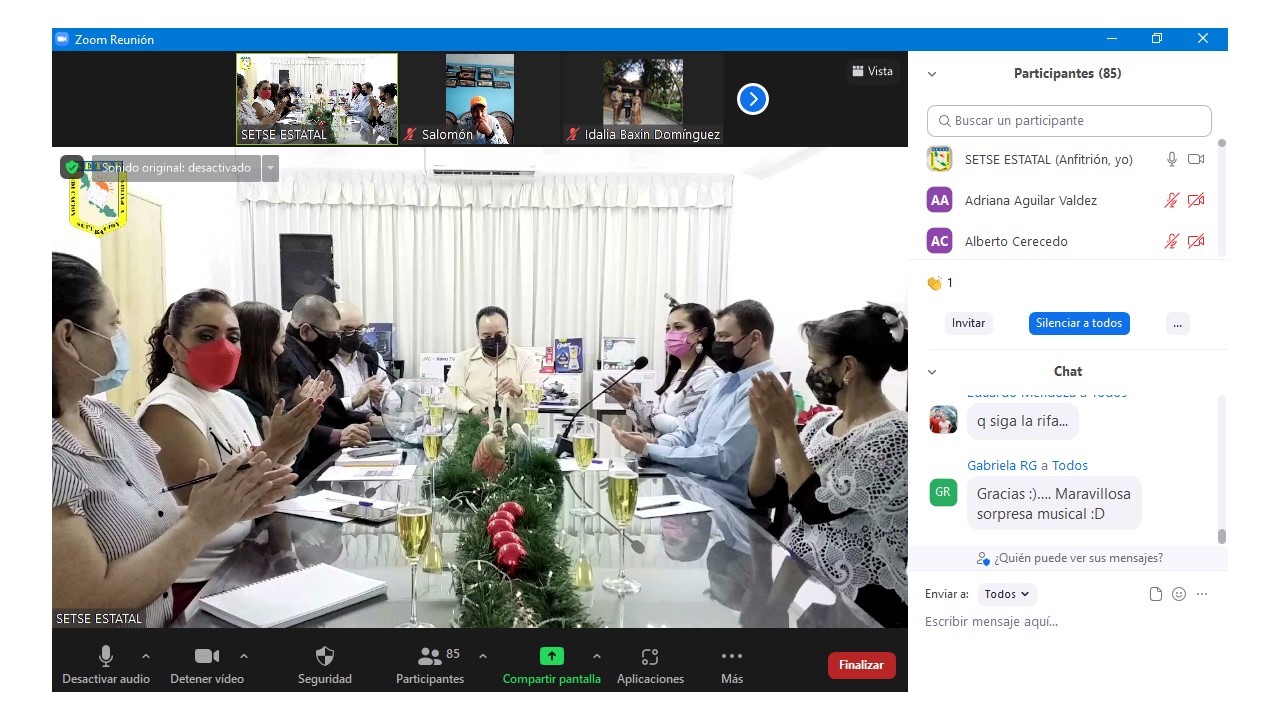
Task: Click the Zoom Reunión title bar icon
Action: click(x=61, y=39)
